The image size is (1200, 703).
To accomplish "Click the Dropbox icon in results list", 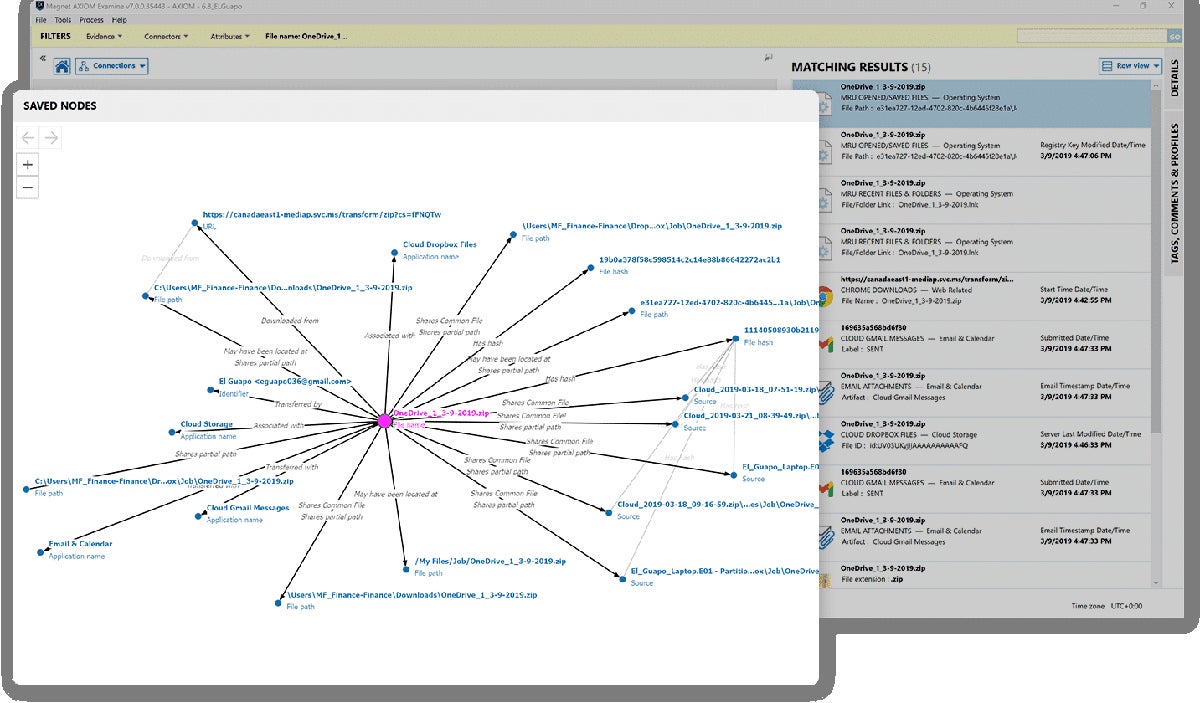I will pyautogui.click(x=825, y=440).
